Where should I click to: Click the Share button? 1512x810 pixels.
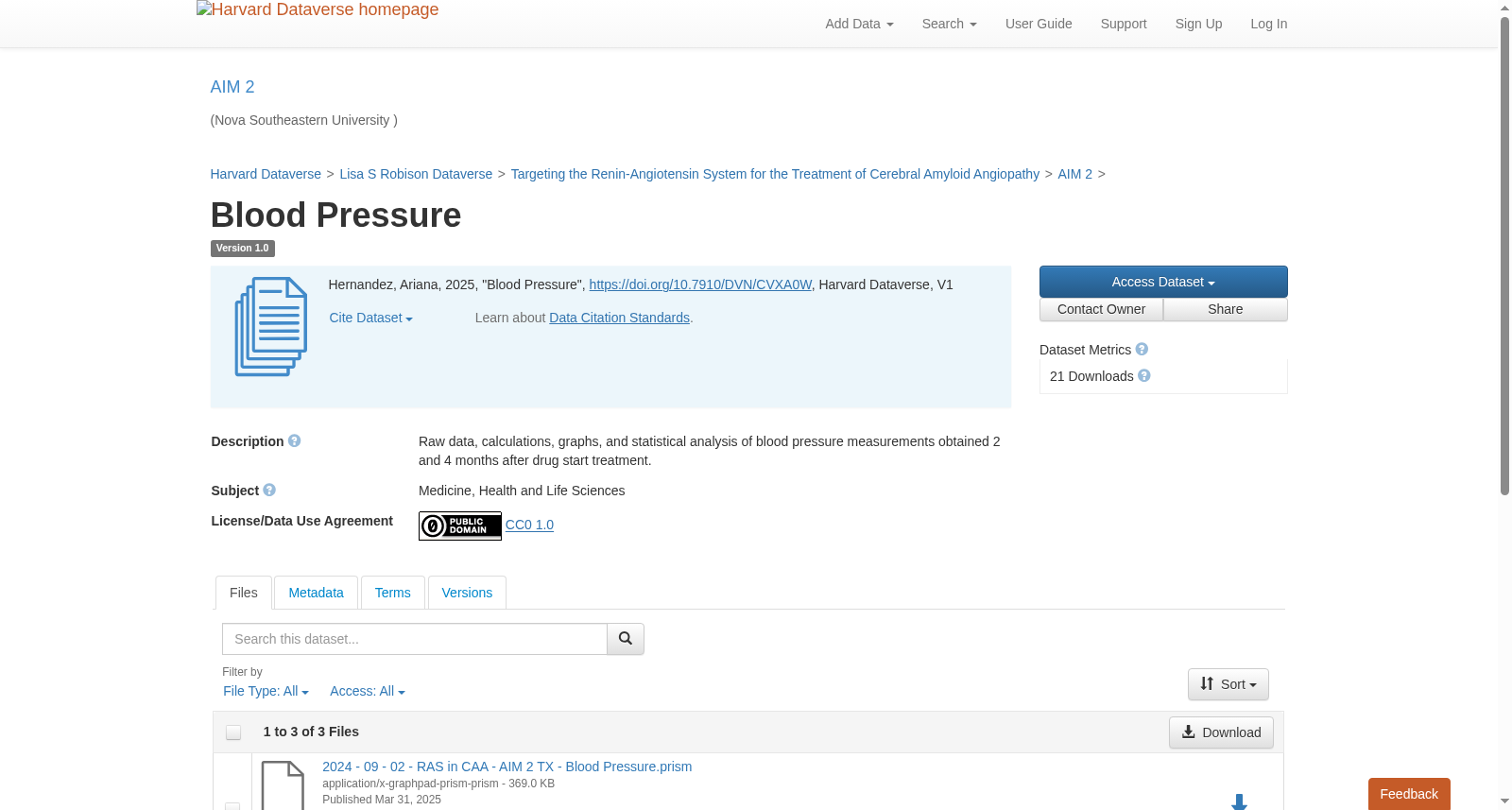(x=1226, y=309)
